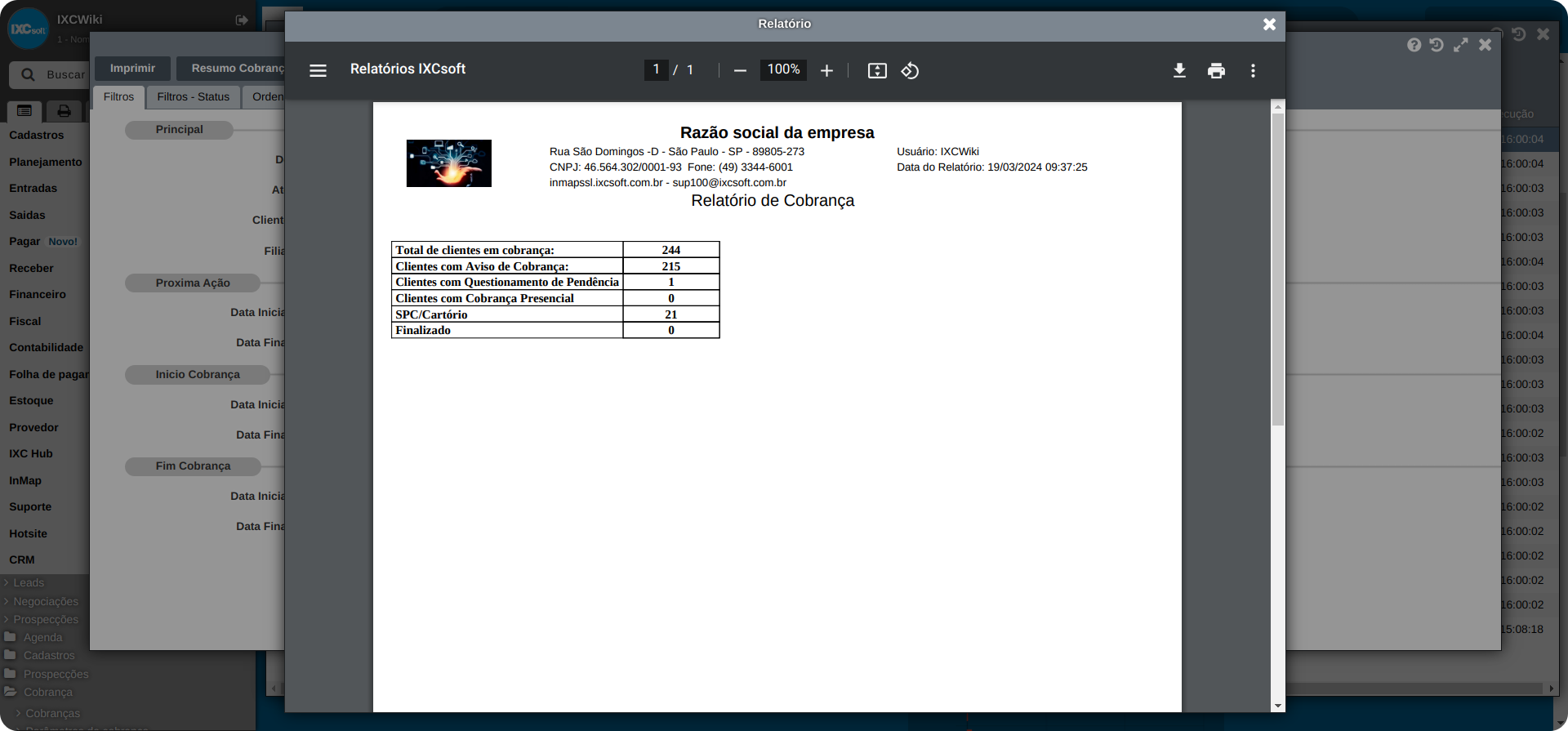Open the Prospecções folder in CRM
This screenshot has width=1568, height=731.
click(x=47, y=675)
